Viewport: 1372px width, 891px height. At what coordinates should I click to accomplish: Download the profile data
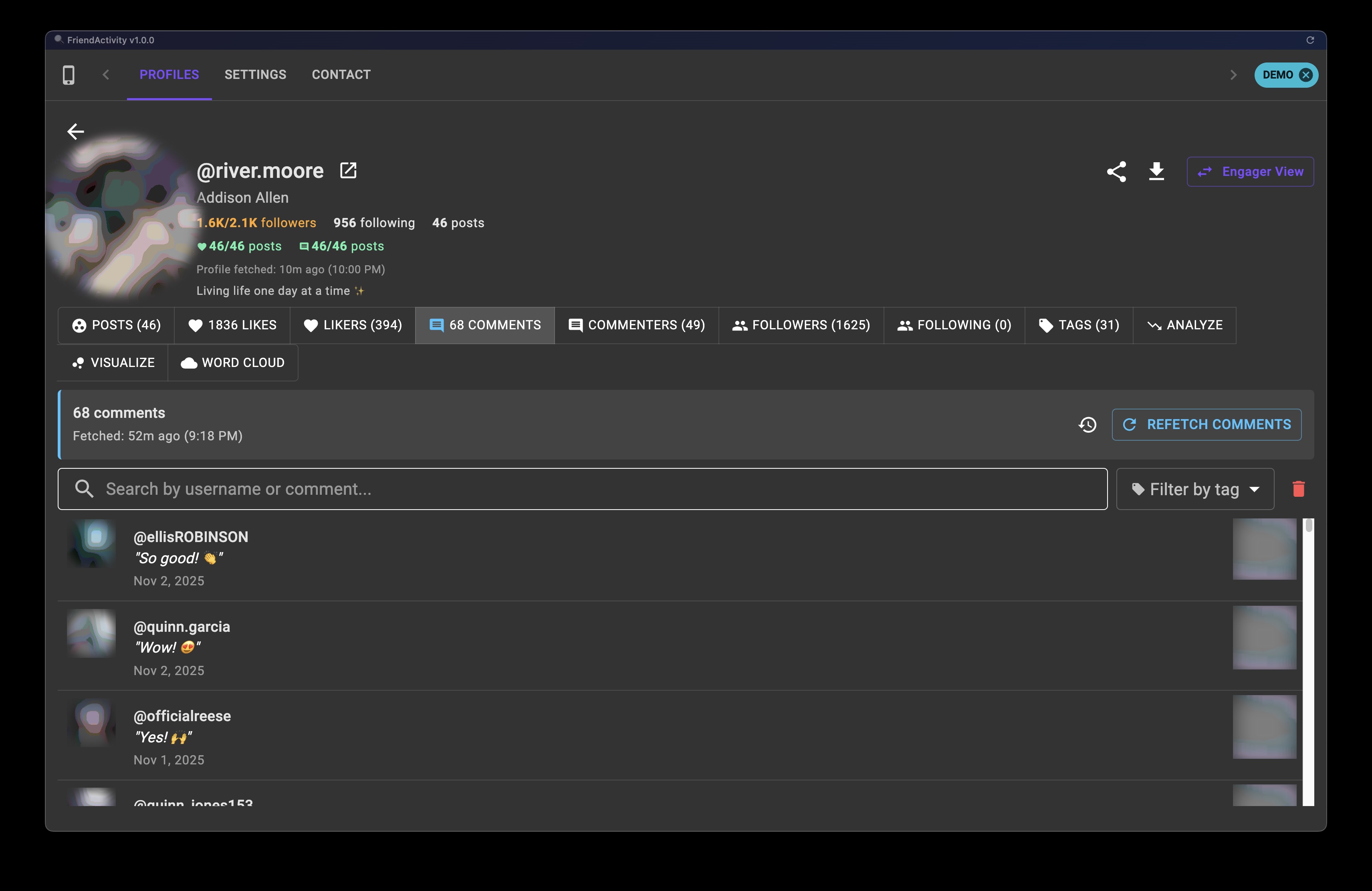coord(1156,171)
